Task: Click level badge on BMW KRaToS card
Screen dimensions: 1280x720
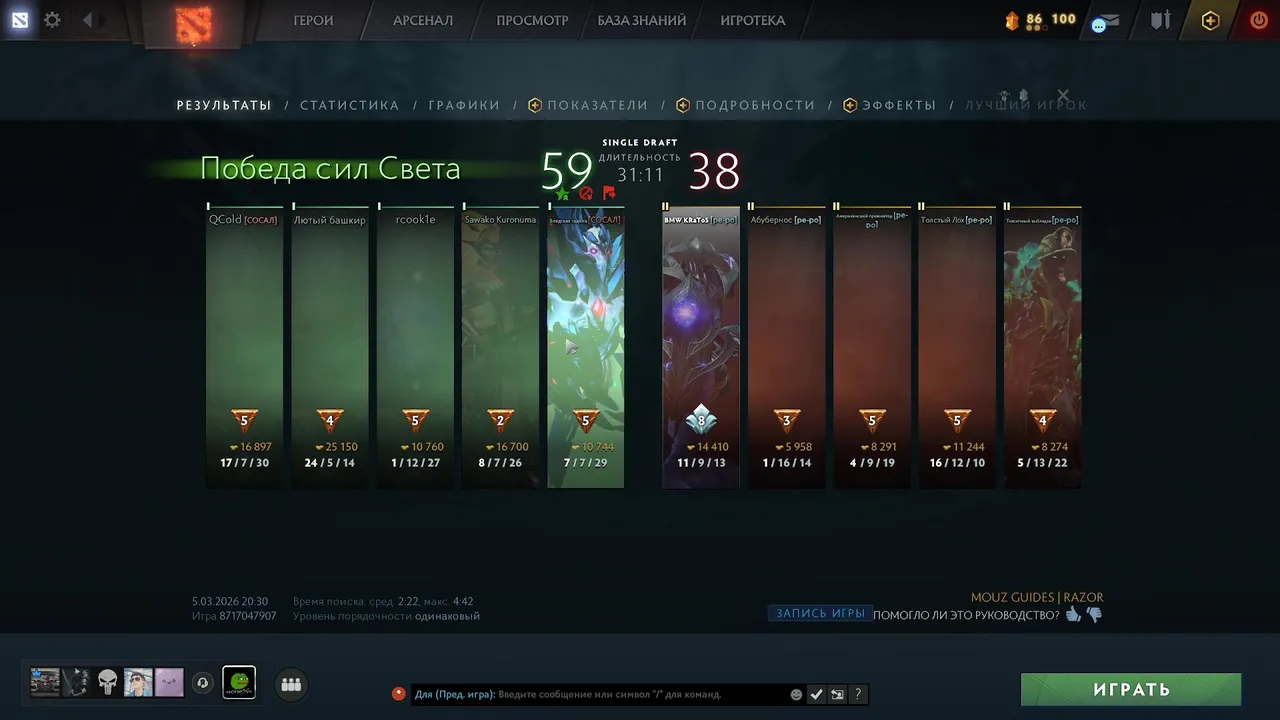Action: click(701, 420)
